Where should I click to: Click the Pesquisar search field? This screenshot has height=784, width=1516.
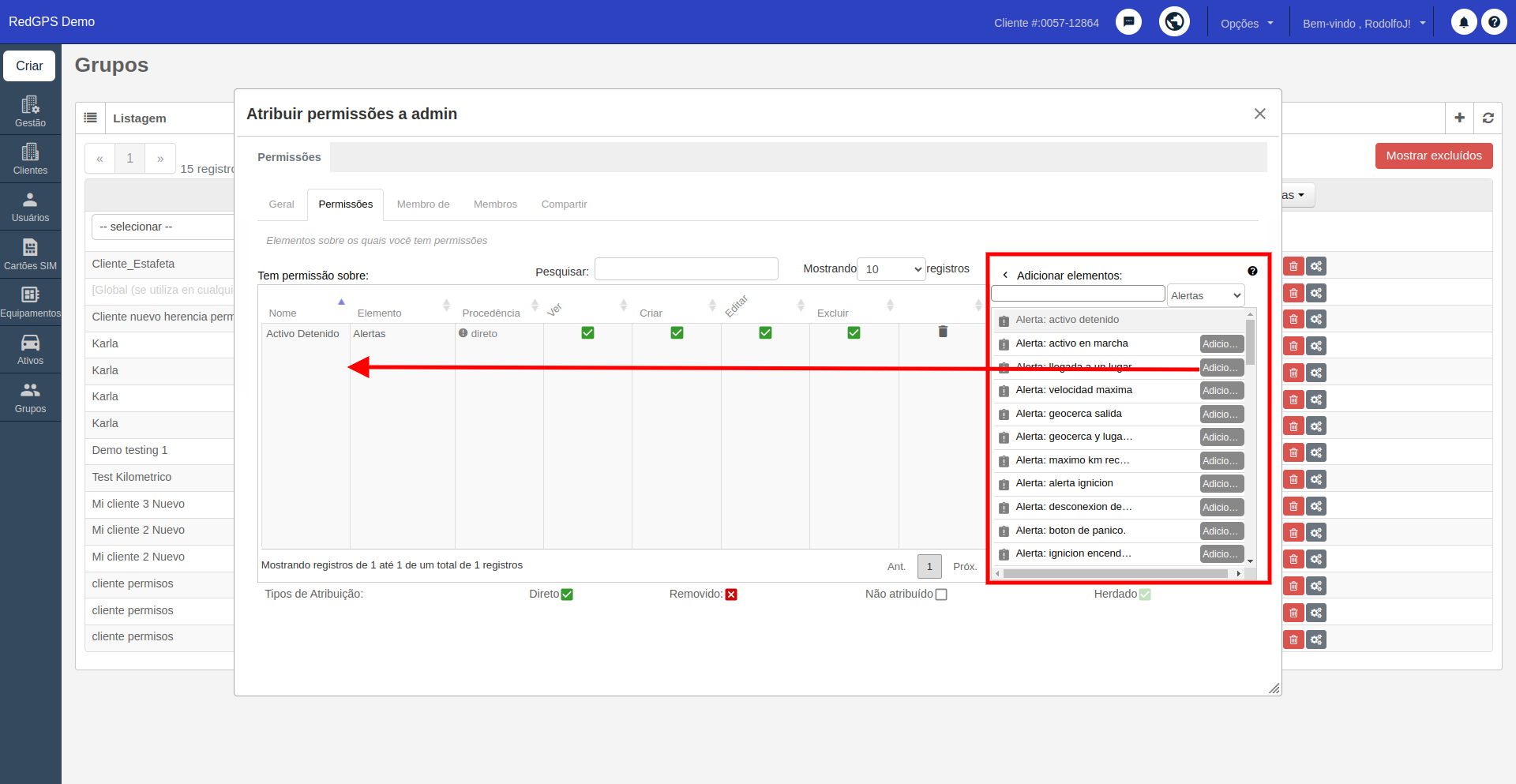[x=686, y=269]
